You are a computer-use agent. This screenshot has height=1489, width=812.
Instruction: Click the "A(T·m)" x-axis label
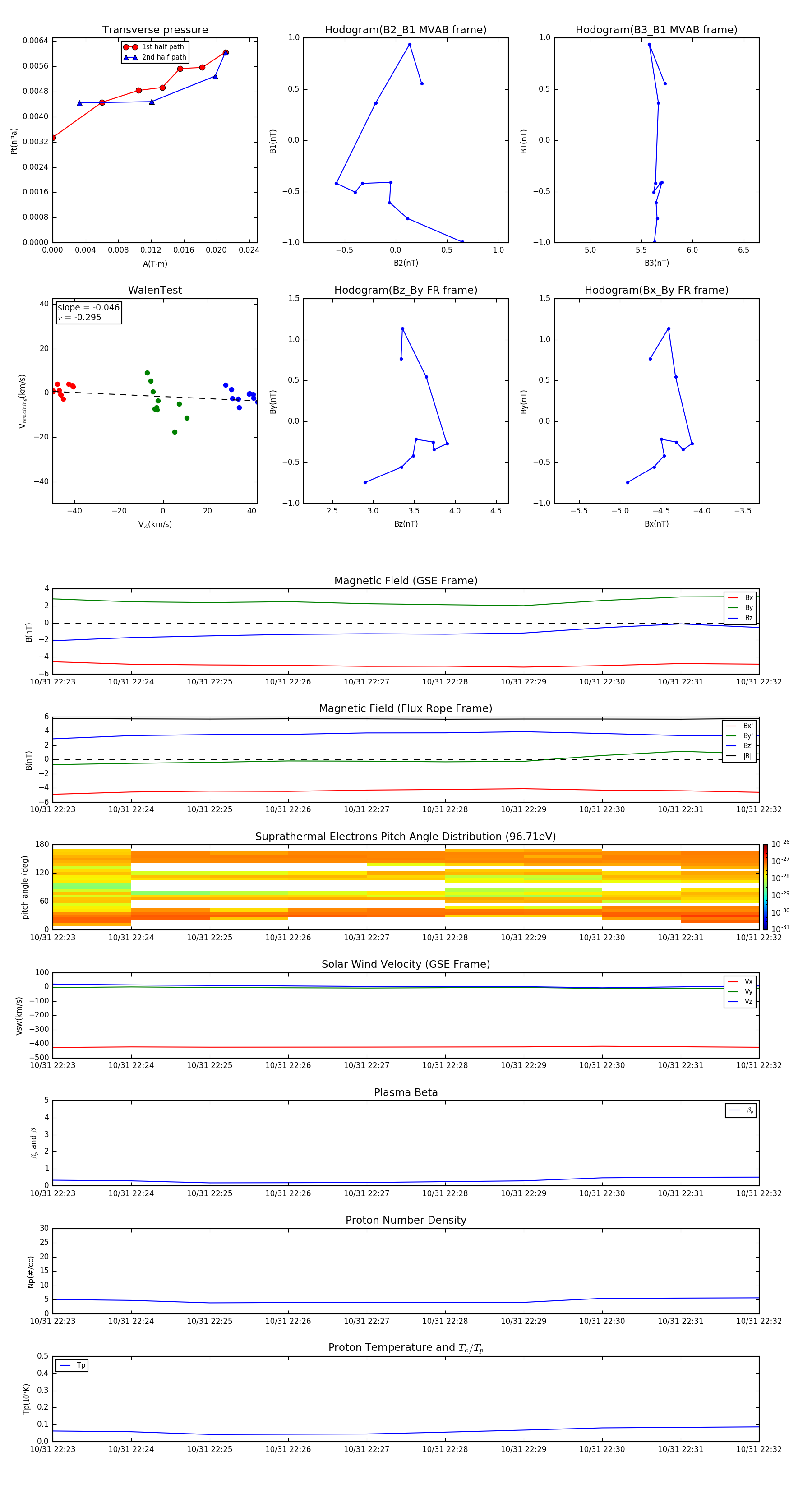coord(155,264)
